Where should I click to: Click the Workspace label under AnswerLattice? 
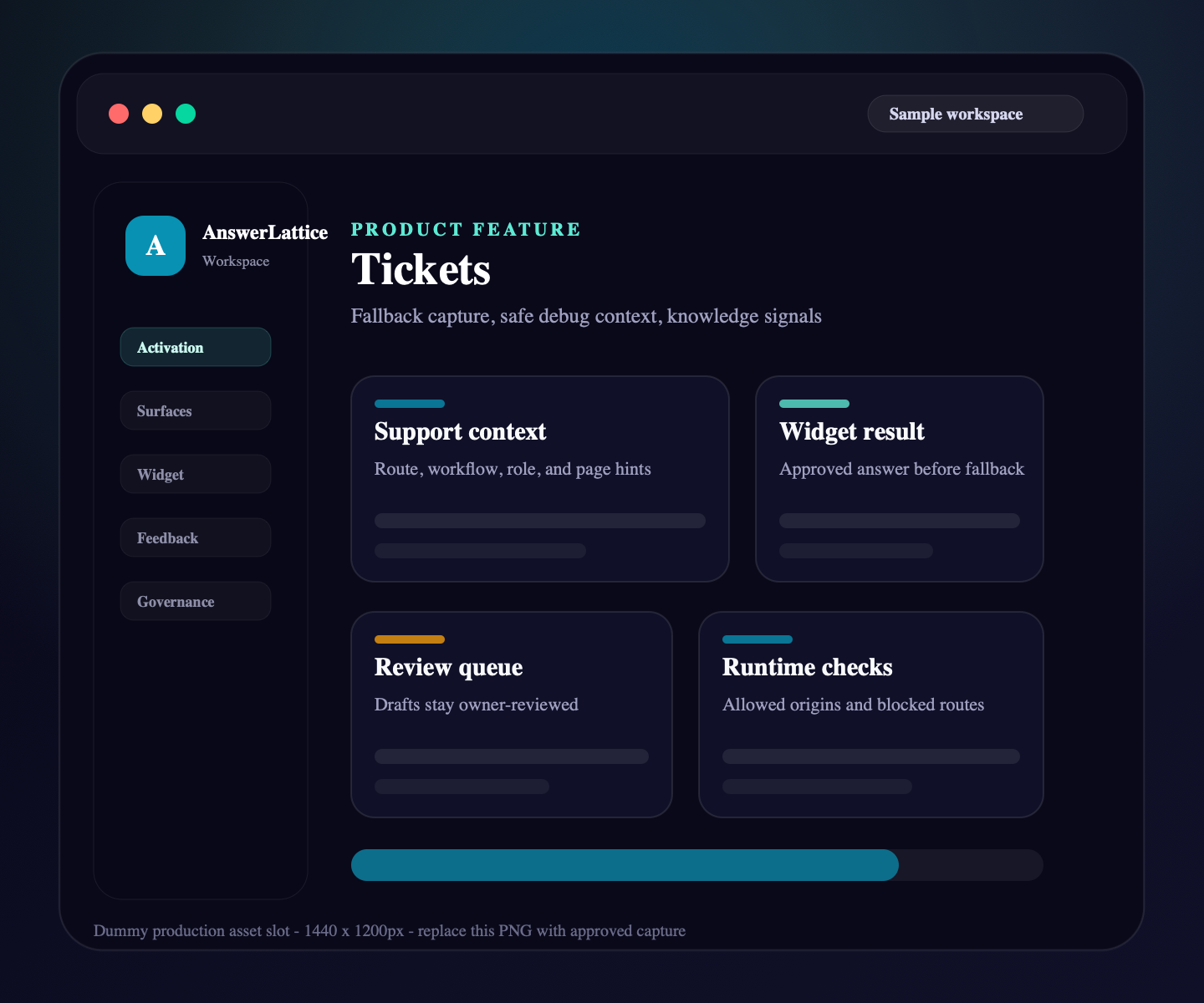click(236, 261)
